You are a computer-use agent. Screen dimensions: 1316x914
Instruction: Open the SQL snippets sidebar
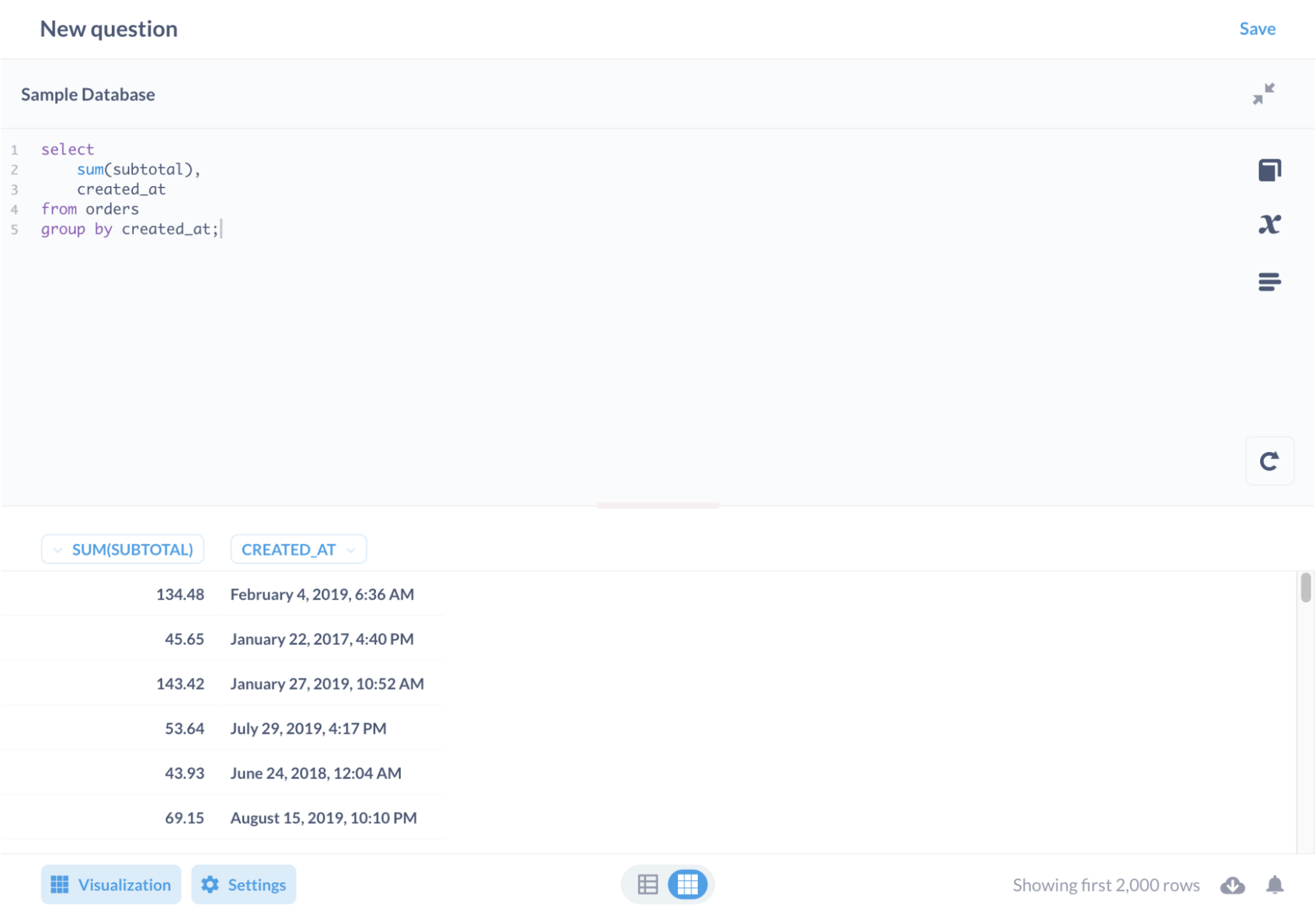point(1270,282)
